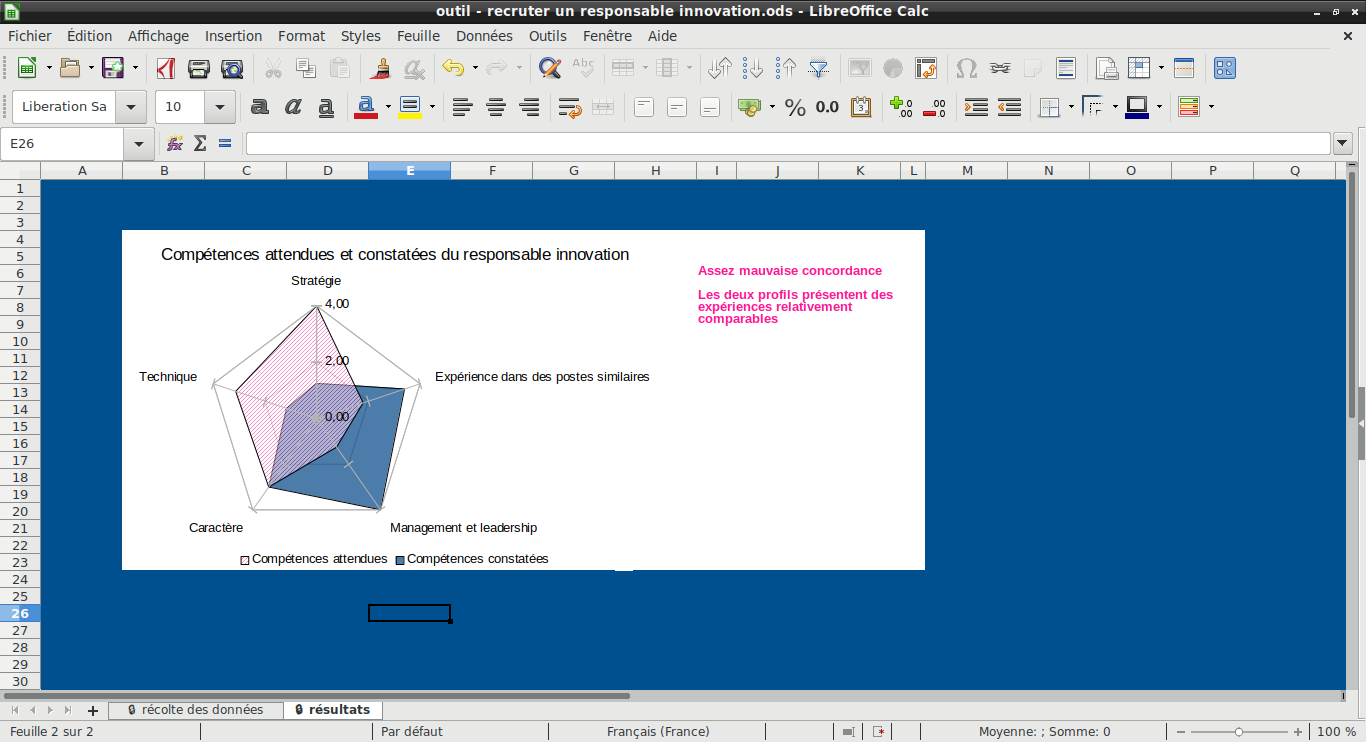Switch to the récolte des données sheet tab
This screenshot has height=742, width=1366.
click(x=196, y=710)
